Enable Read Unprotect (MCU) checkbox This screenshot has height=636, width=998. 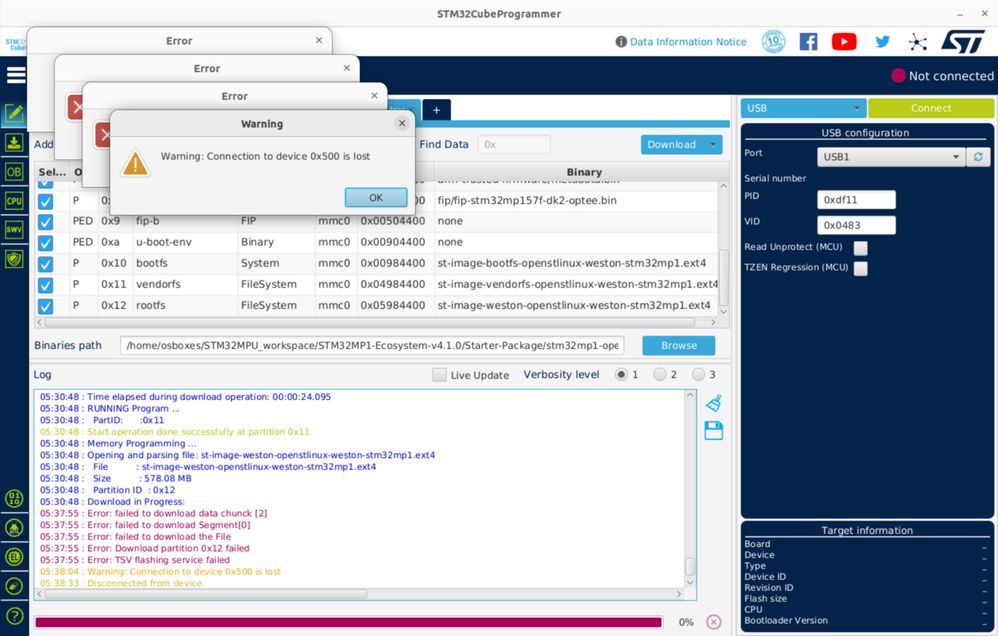[861, 248]
